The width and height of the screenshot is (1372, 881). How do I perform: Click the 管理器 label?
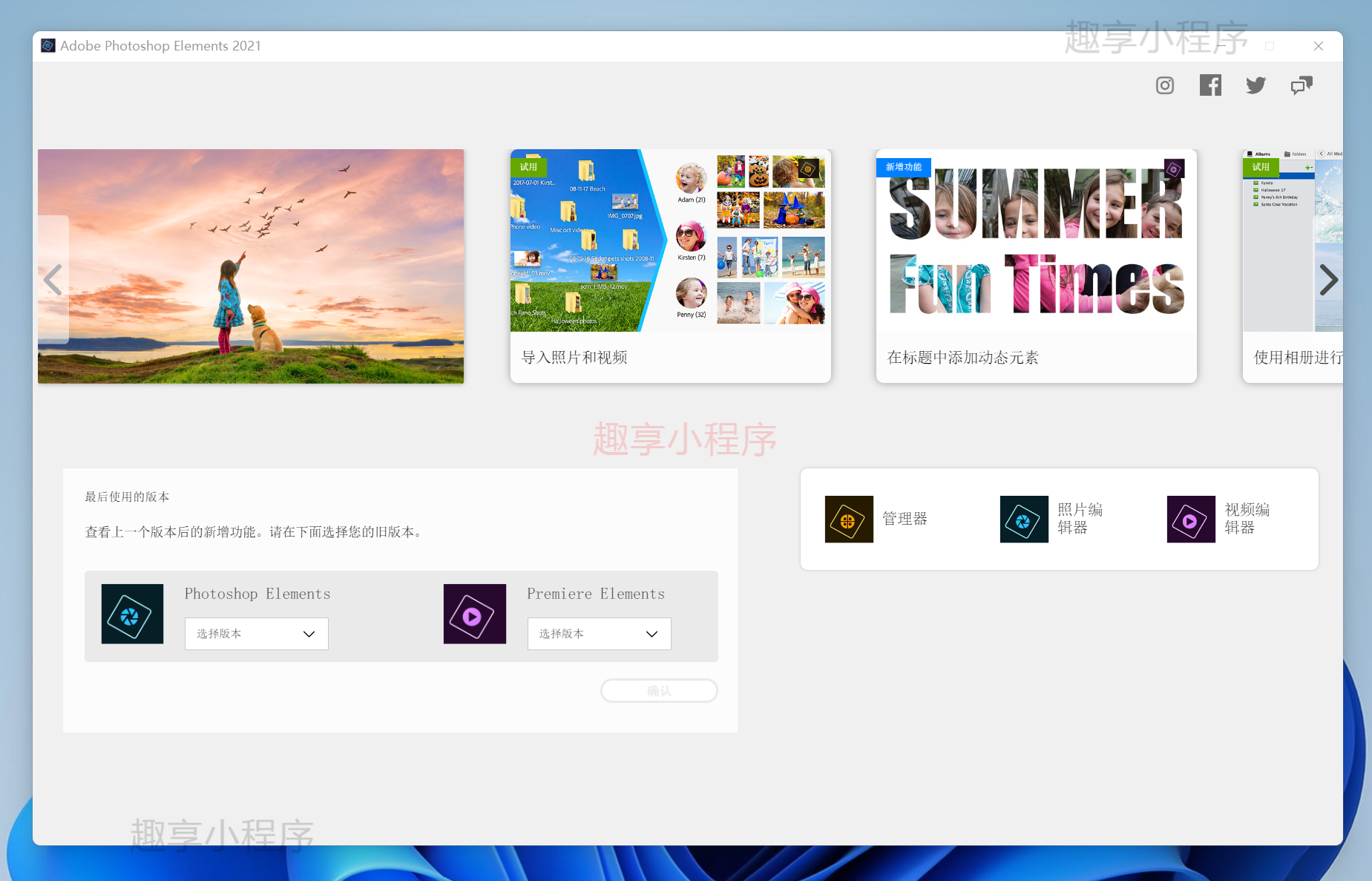[x=905, y=519]
